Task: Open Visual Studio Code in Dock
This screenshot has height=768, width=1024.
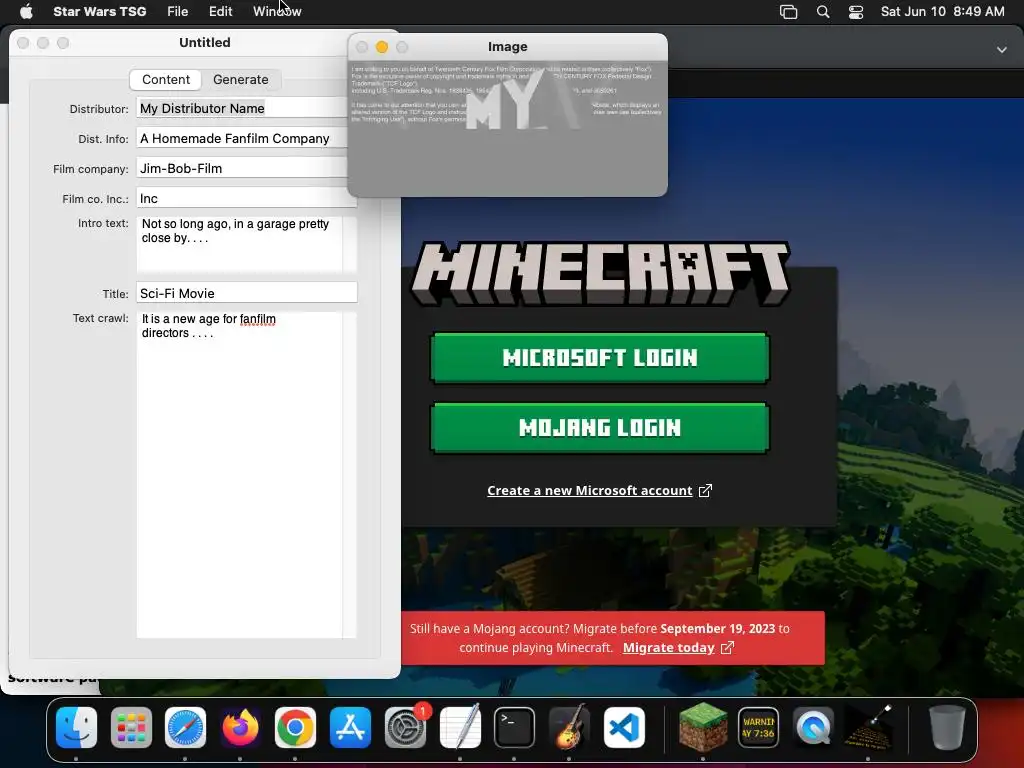Action: [624, 727]
